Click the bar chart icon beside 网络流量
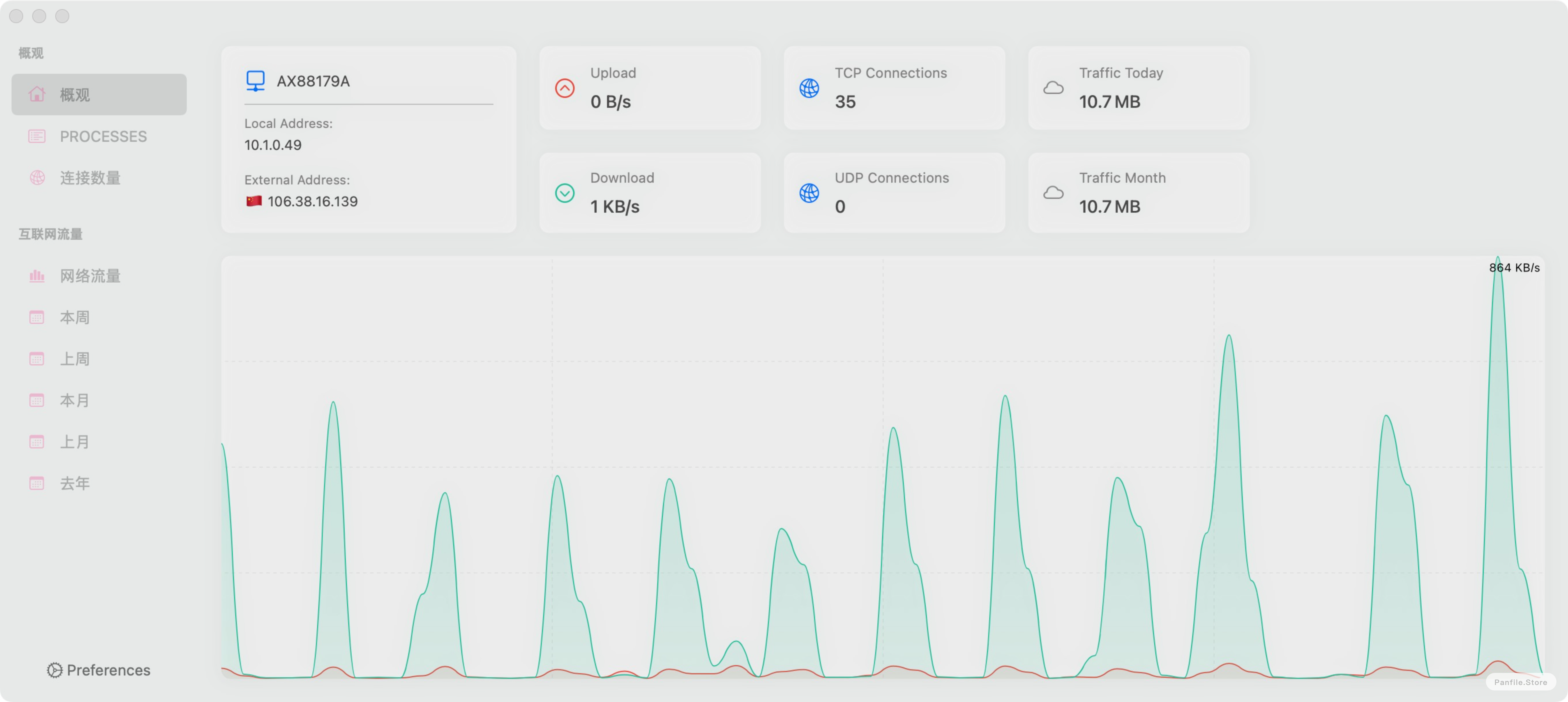Screen dimensions: 1568x702 [37, 275]
